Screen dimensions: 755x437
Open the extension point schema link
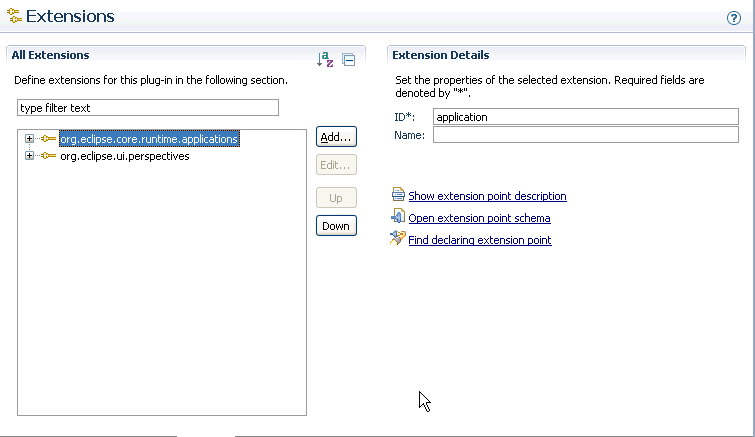[x=479, y=218]
